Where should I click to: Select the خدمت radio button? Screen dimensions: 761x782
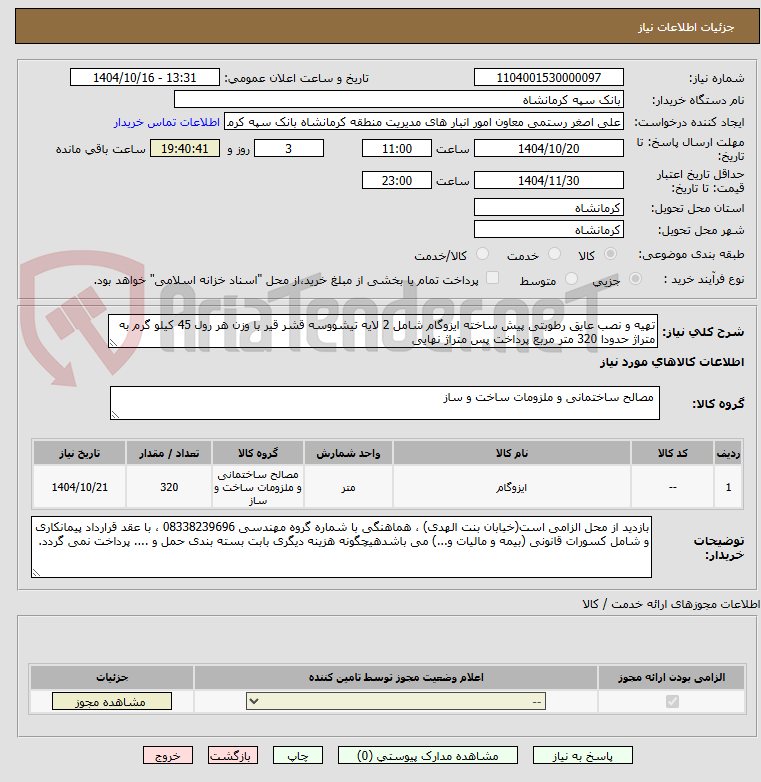[x=554, y=254]
